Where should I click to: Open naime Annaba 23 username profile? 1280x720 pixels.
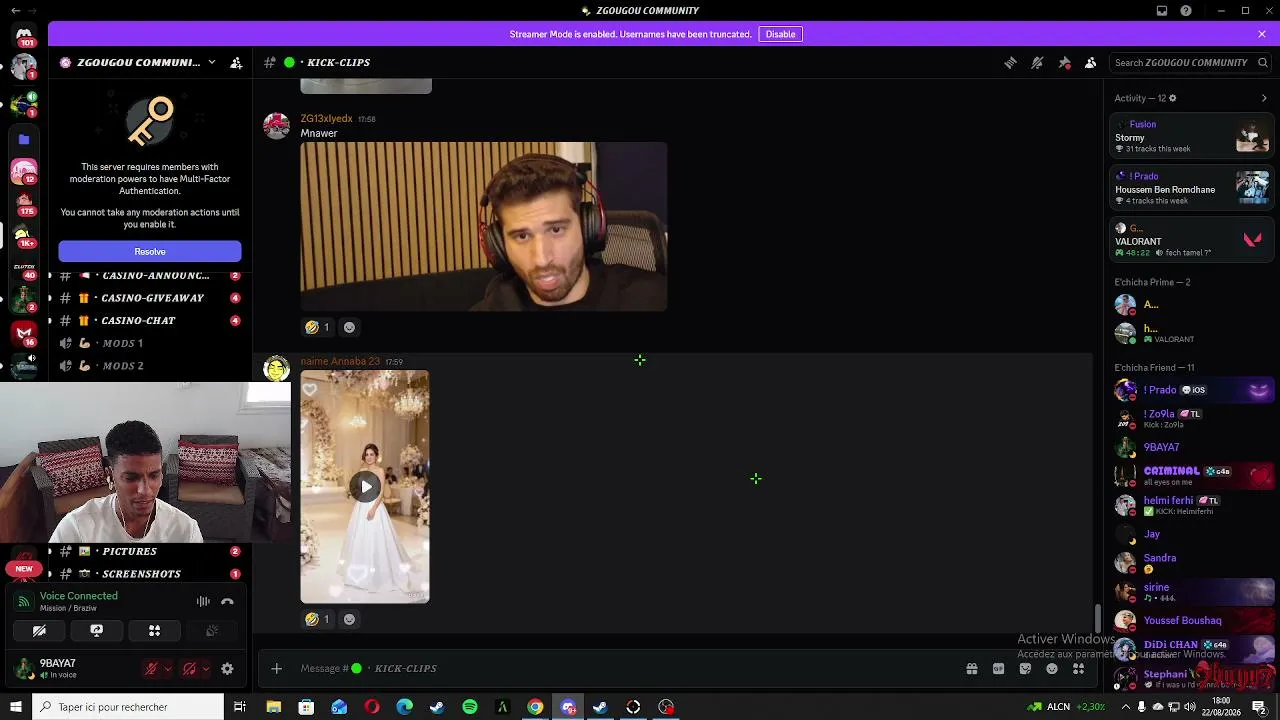[x=340, y=361]
